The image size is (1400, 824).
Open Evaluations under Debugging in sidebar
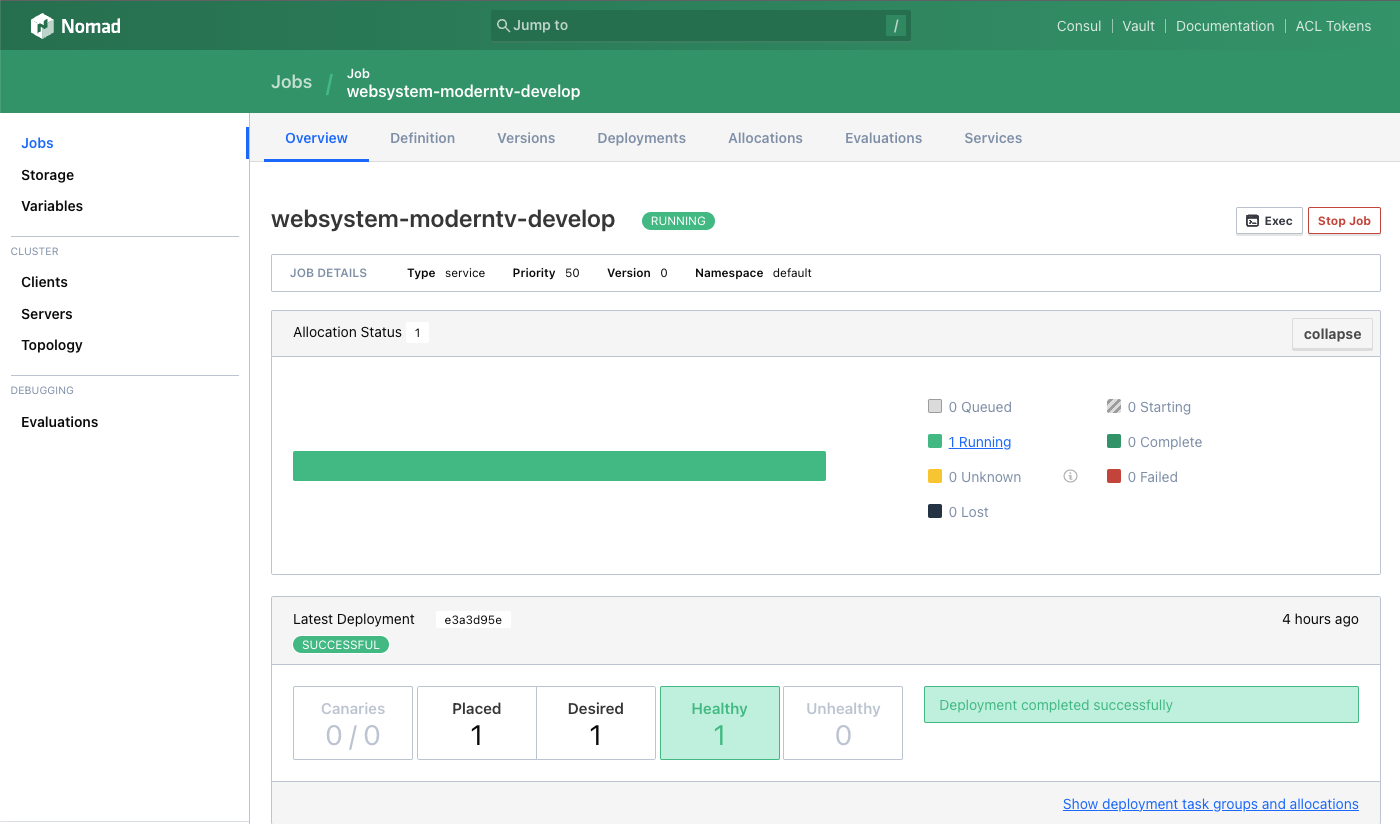click(x=60, y=422)
